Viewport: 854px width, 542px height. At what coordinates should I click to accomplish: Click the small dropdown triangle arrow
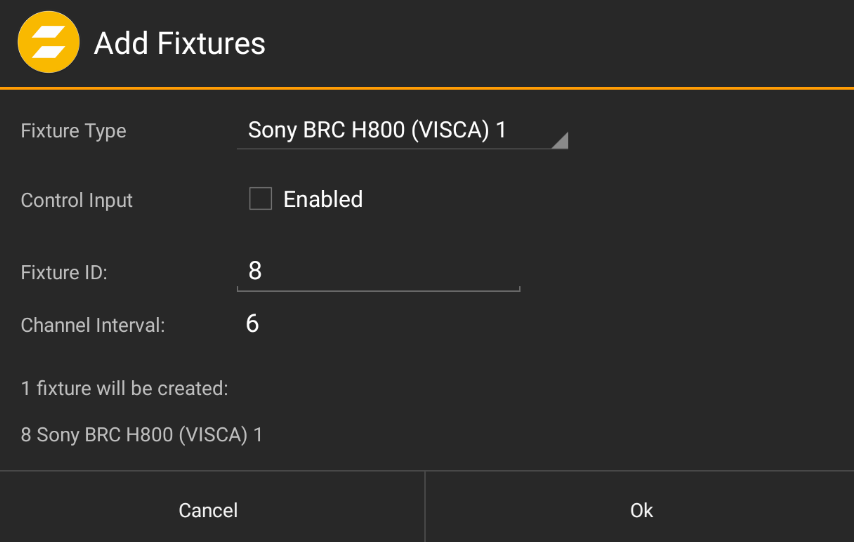tap(560, 140)
